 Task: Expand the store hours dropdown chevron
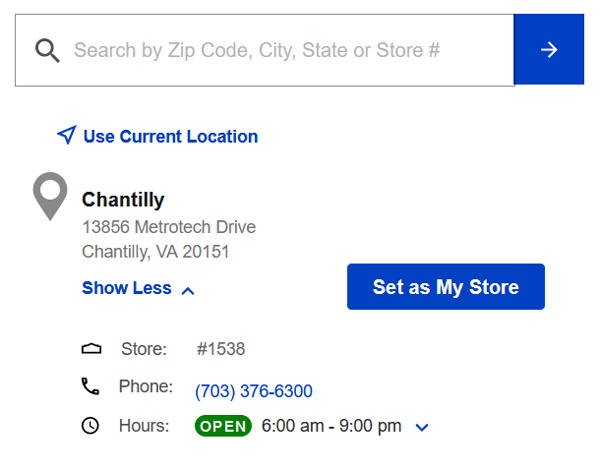[x=422, y=427]
